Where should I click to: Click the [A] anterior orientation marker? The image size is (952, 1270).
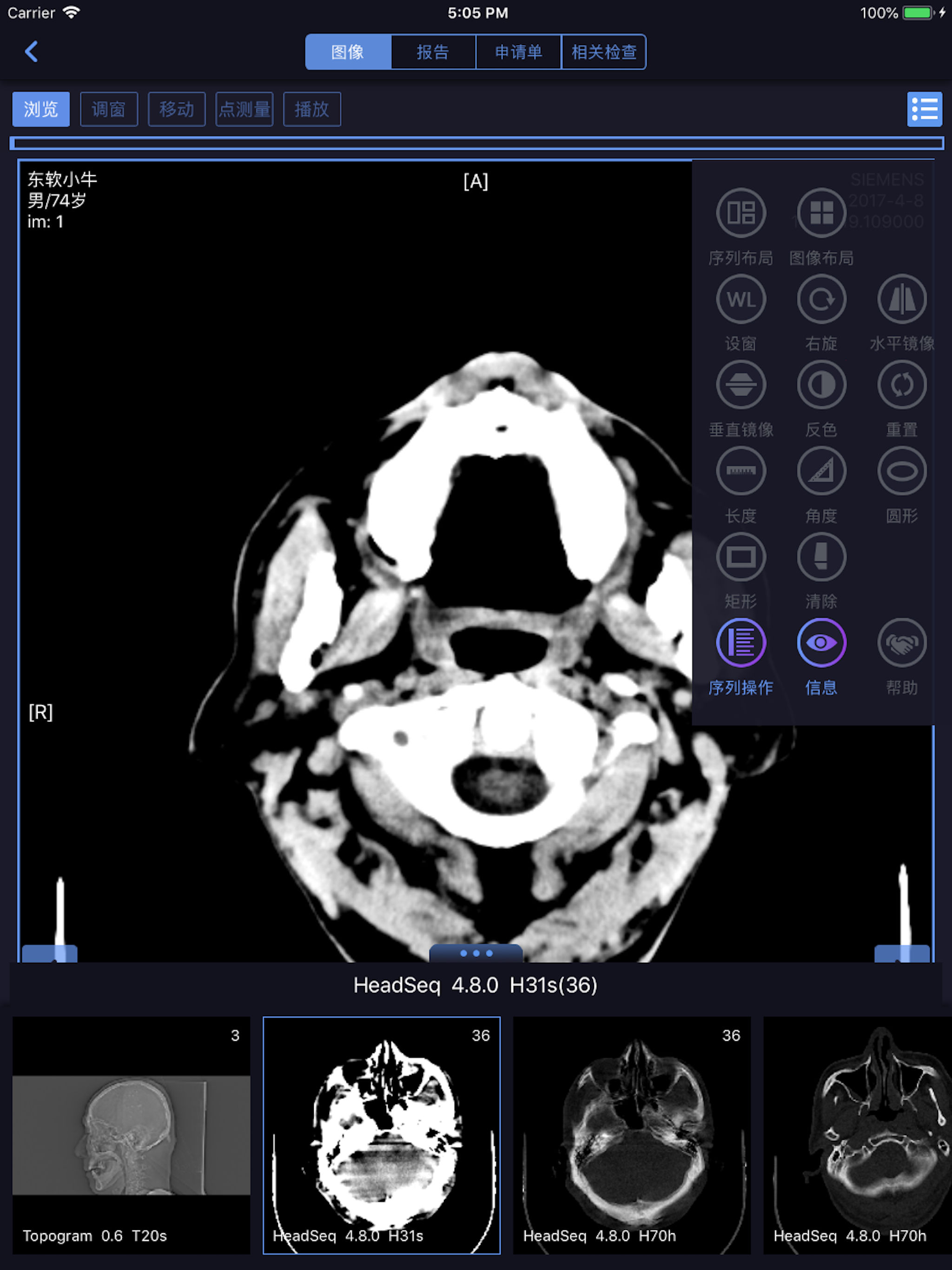(x=476, y=181)
